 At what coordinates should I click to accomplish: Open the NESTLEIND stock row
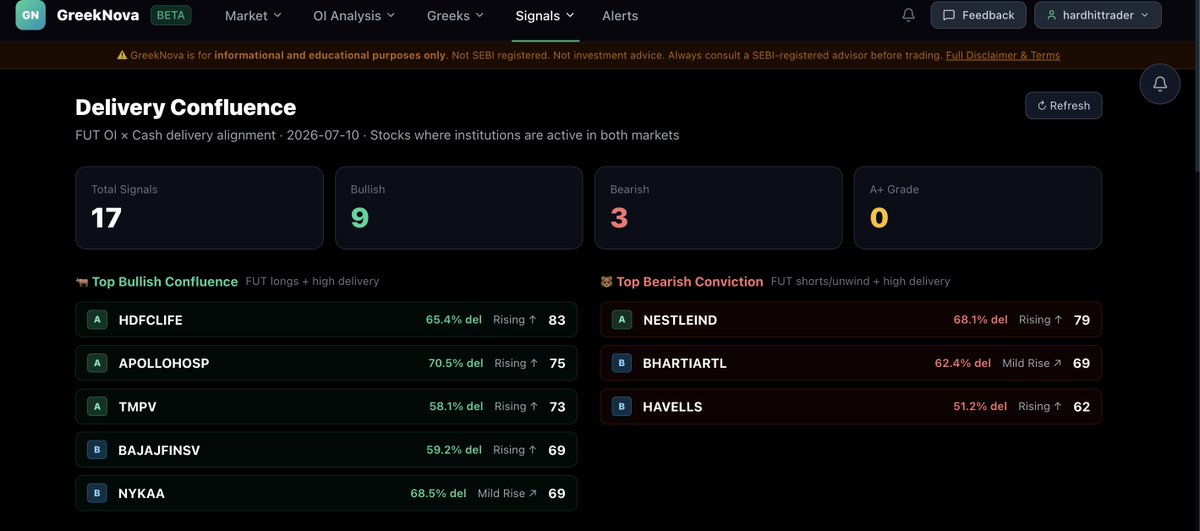tap(851, 320)
